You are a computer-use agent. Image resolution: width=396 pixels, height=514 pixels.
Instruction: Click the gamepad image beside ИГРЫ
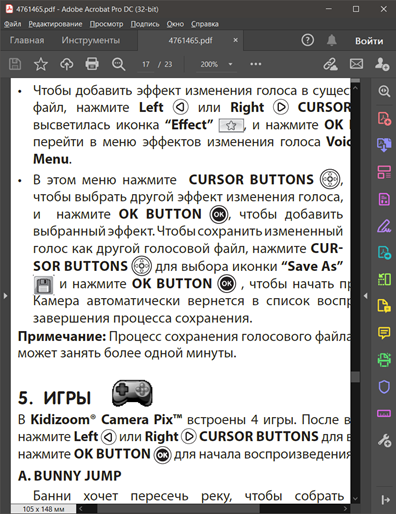(x=132, y=393)
